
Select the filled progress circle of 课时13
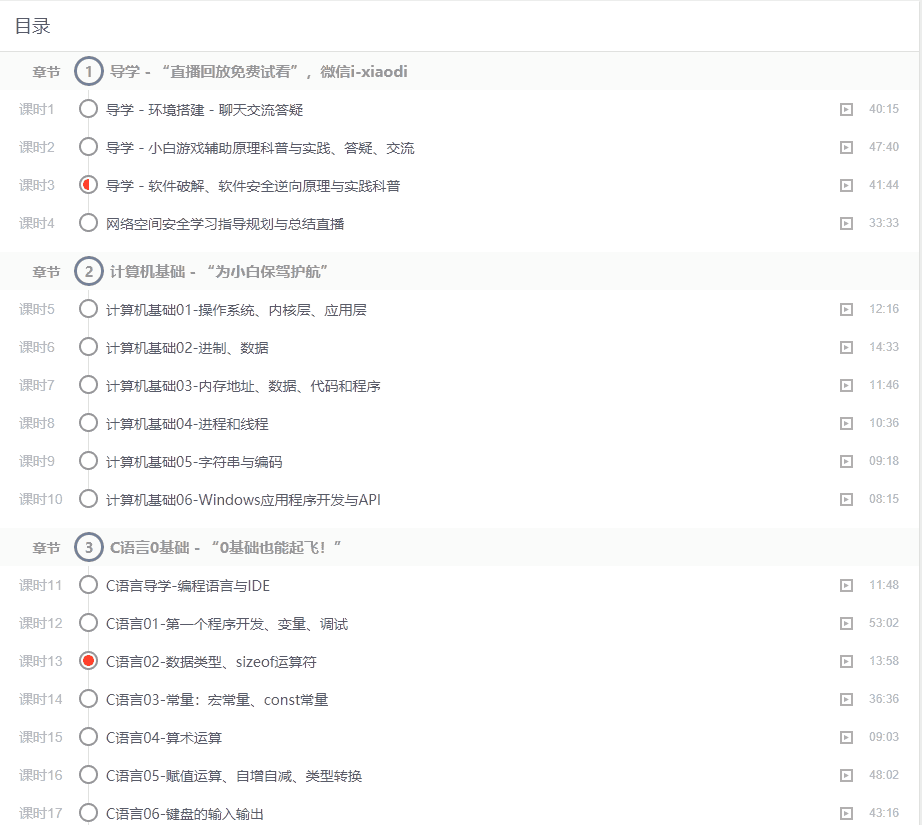(87, 660)
